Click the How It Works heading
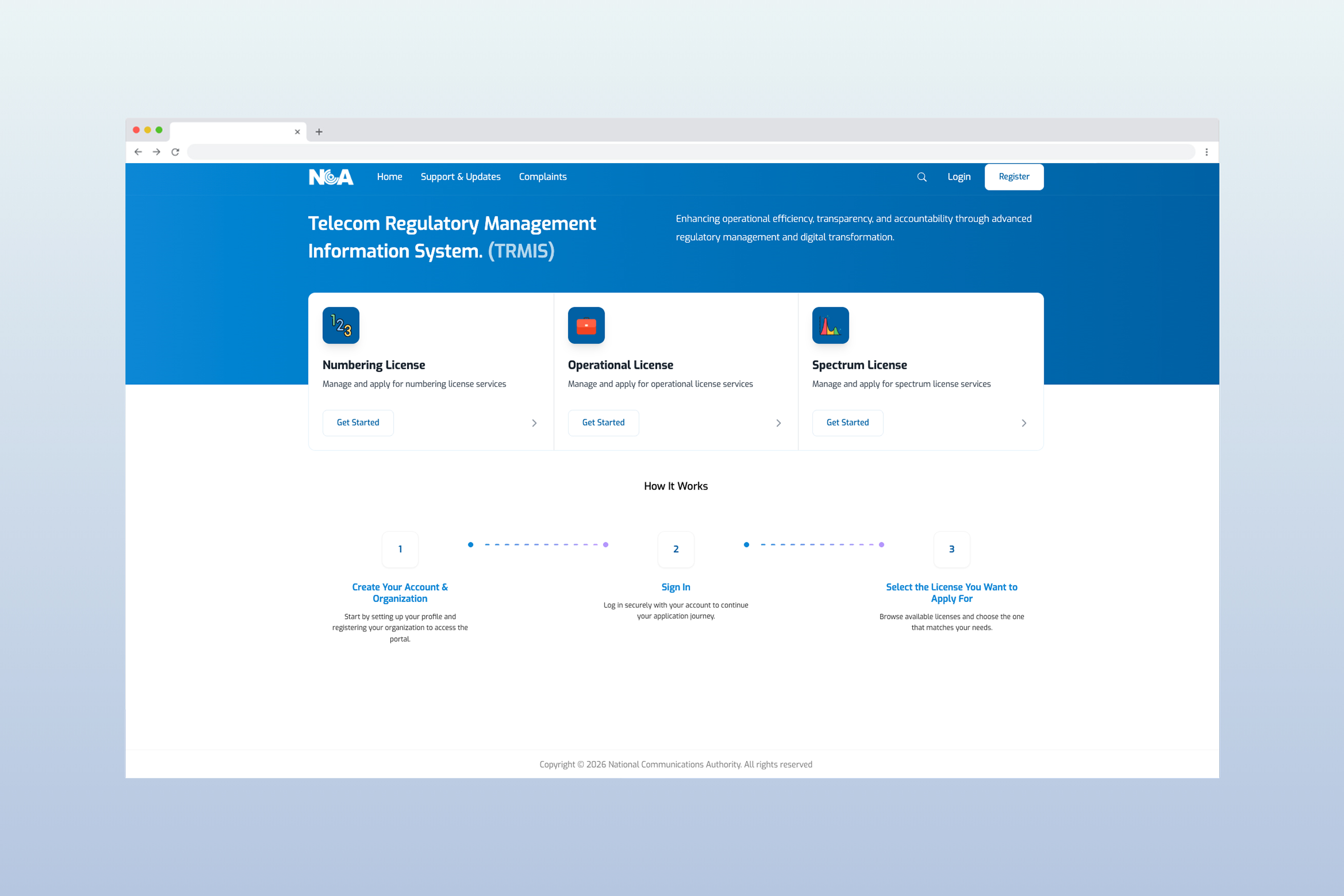 click(x=676, y=486)
